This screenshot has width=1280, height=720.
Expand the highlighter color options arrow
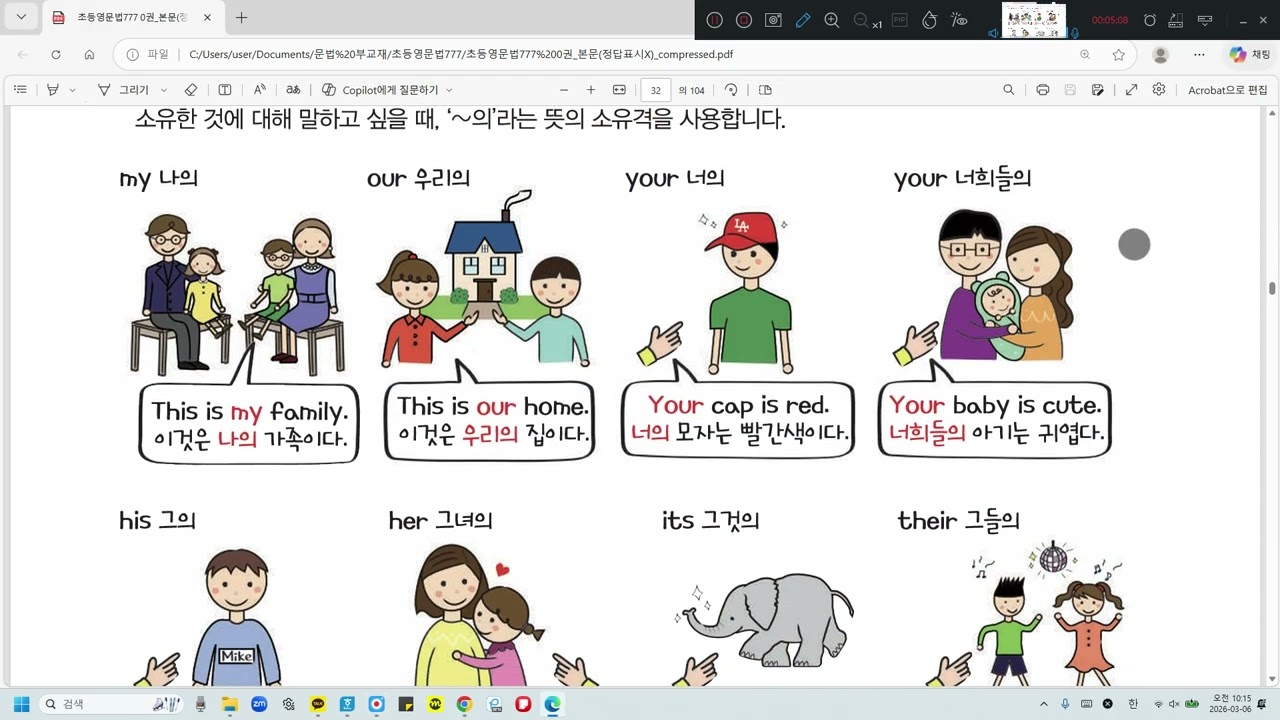(x=72, y=90)
